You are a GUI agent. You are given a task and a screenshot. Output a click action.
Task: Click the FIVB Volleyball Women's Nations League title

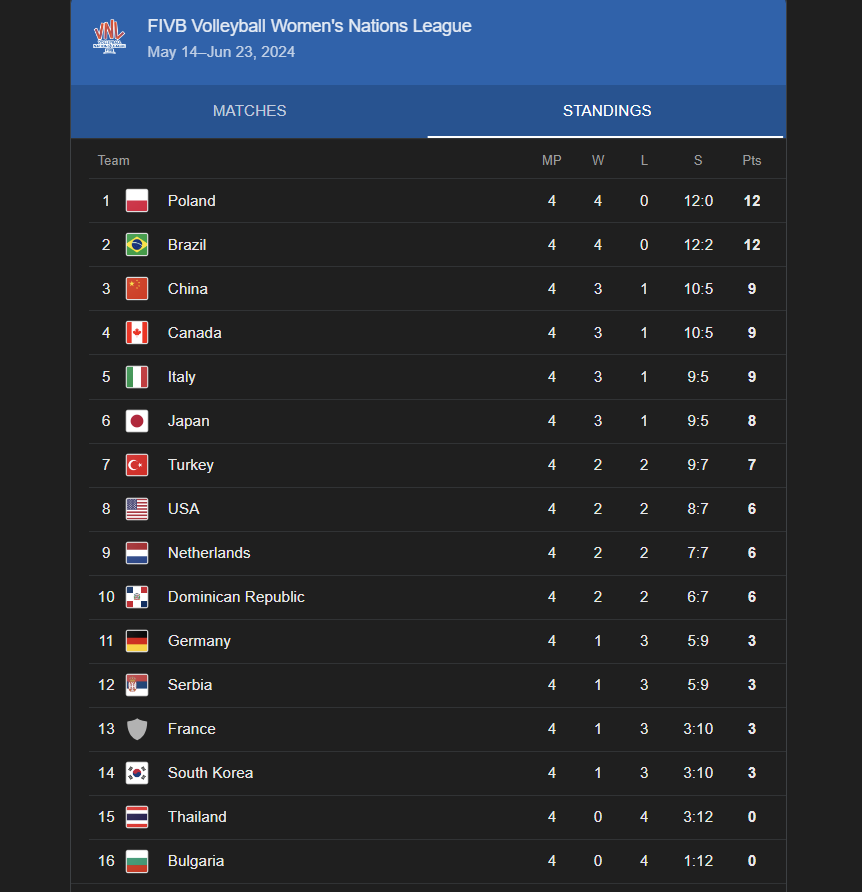309,26
